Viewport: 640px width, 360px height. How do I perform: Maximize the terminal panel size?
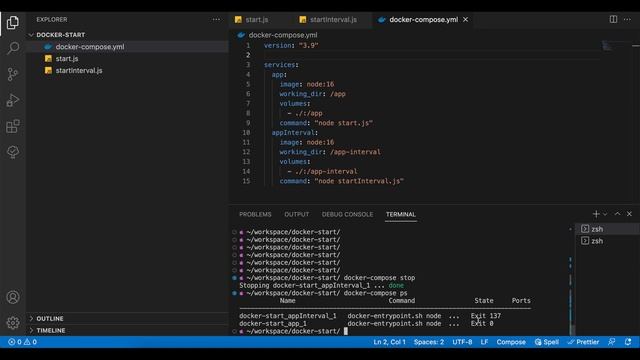(x=617, y=214)
